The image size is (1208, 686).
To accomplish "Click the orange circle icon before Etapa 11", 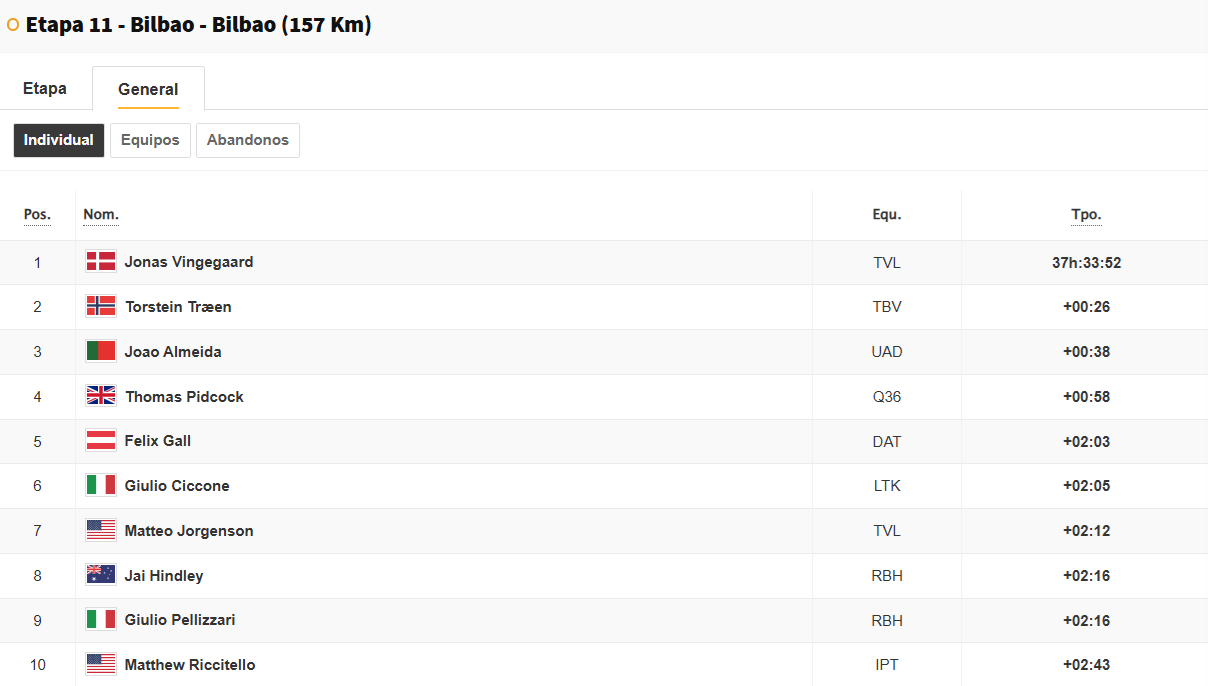I will coord(13,25).
